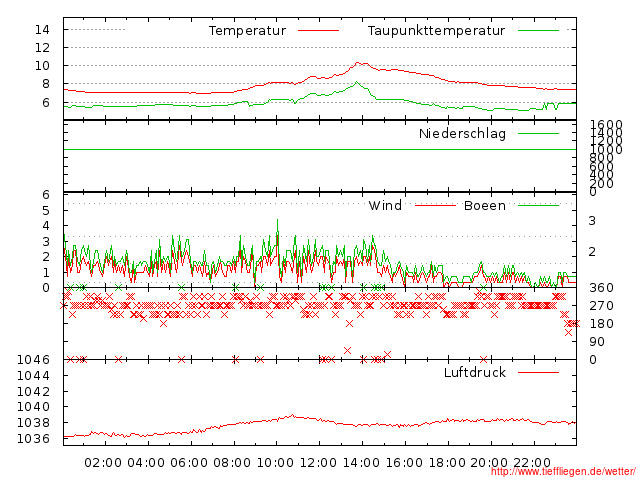The width and height of the screenshot is (640, 480).
Task: Click the 08:00 time axis label
Action: pos(232,463)
